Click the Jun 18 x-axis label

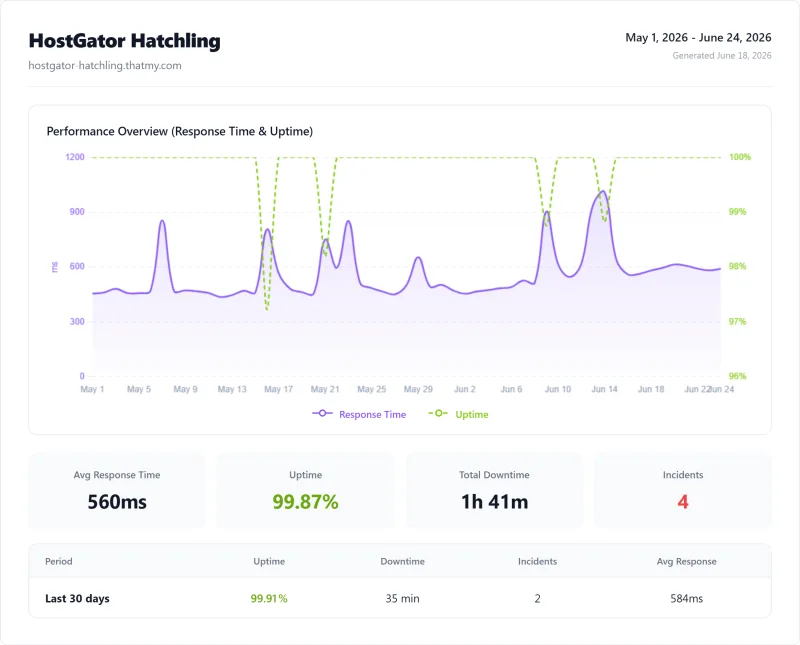tap(651, 389)
